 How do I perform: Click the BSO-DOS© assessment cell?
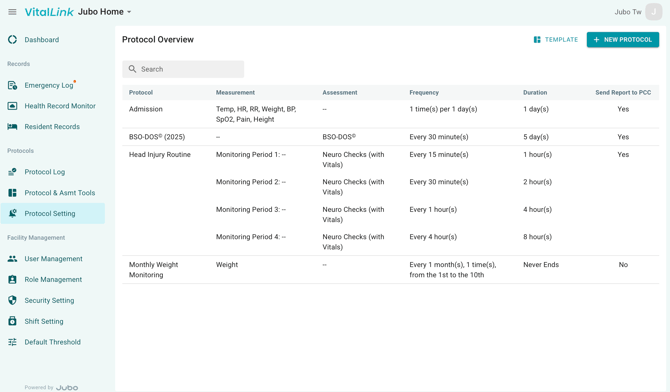(339, 137)
